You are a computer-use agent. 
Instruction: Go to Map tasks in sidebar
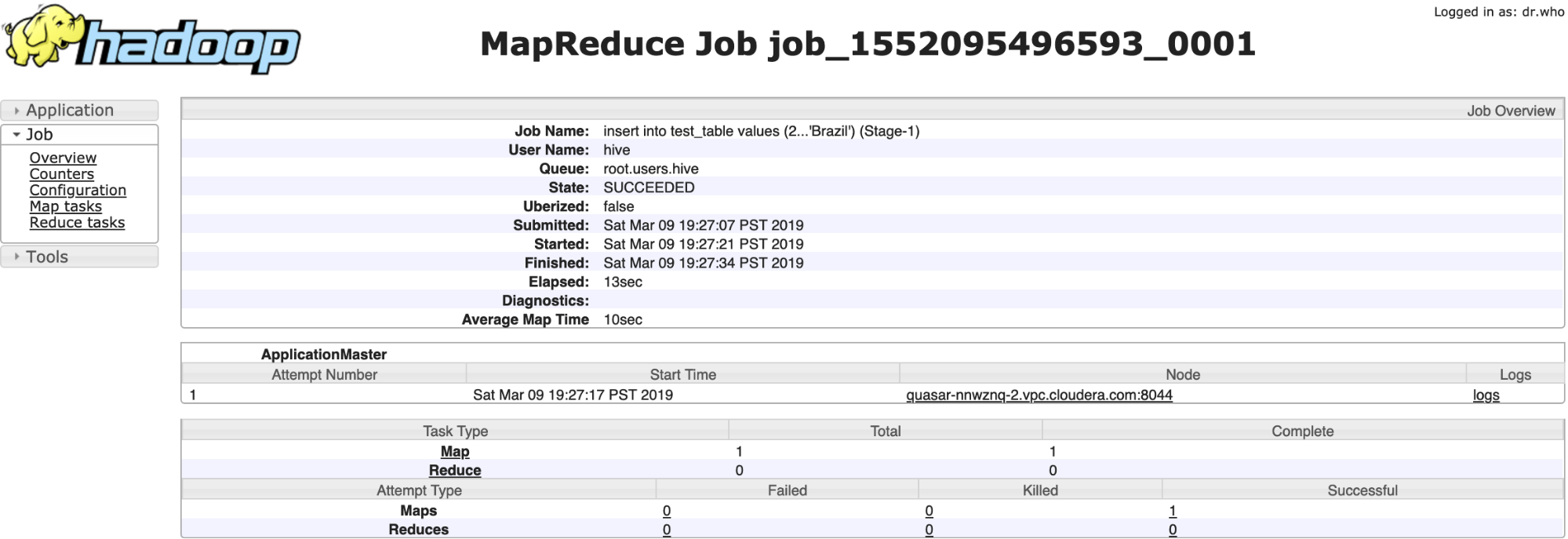point(65,206)
